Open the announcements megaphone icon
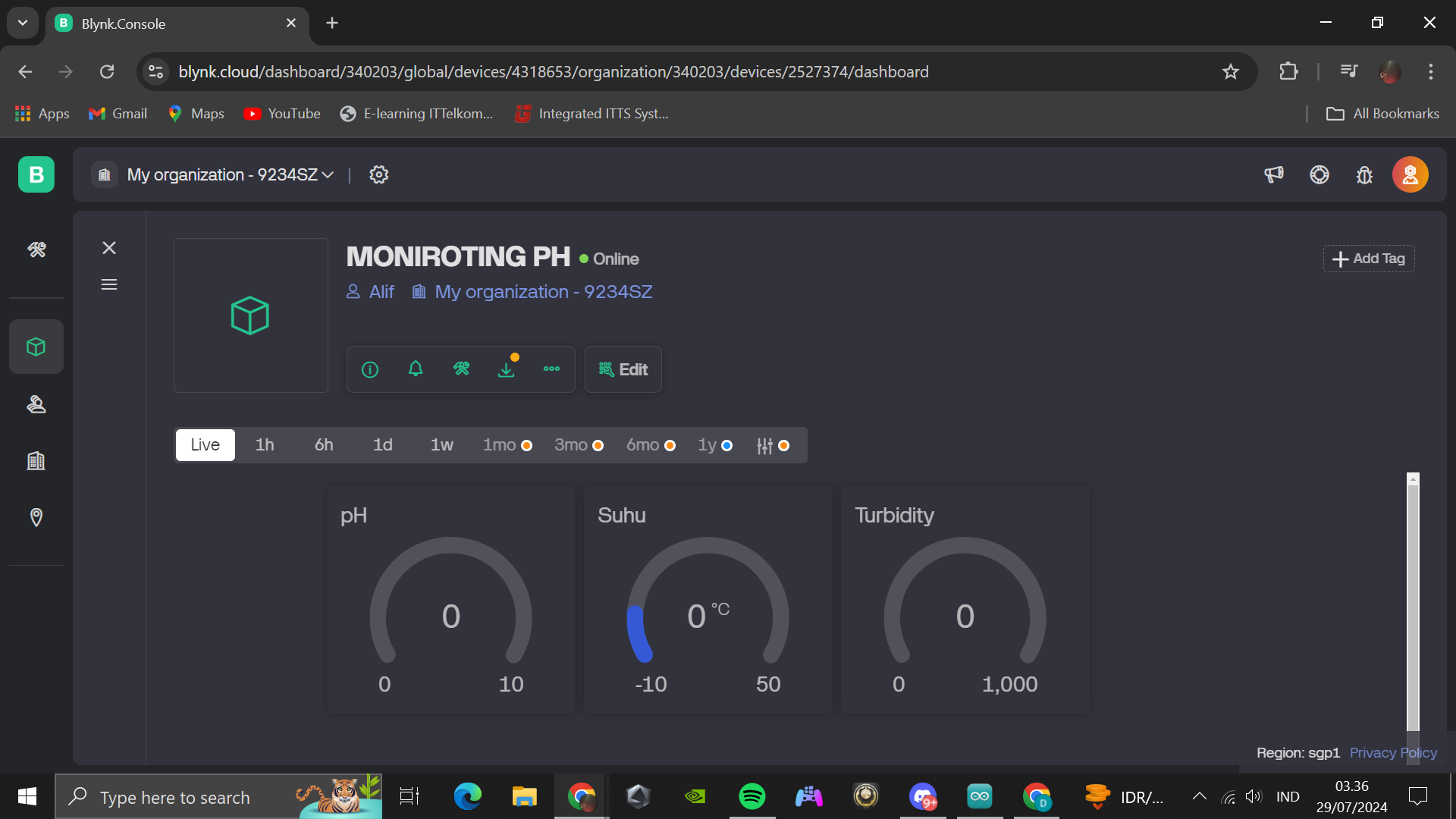 [1274, 174]
